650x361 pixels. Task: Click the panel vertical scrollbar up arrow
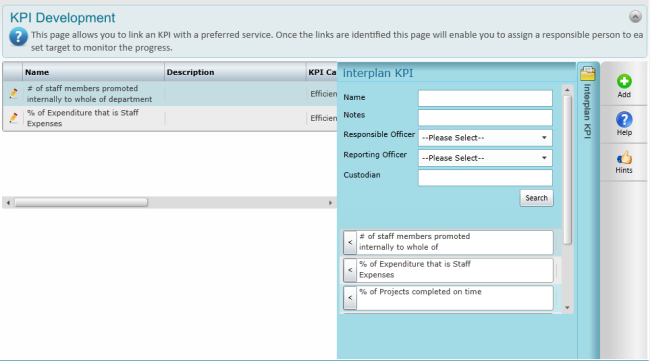pos(567,90)
